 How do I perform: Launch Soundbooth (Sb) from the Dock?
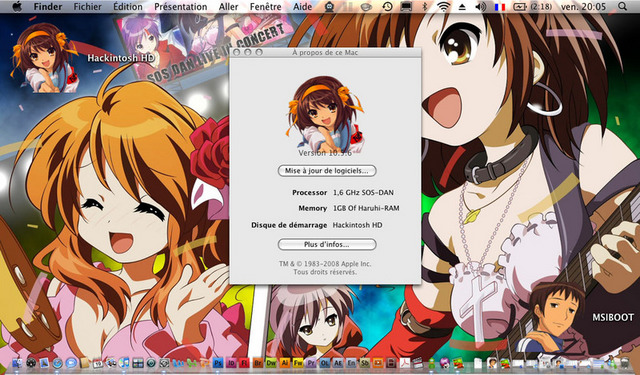pyautogui.click(x=365, y=363)
